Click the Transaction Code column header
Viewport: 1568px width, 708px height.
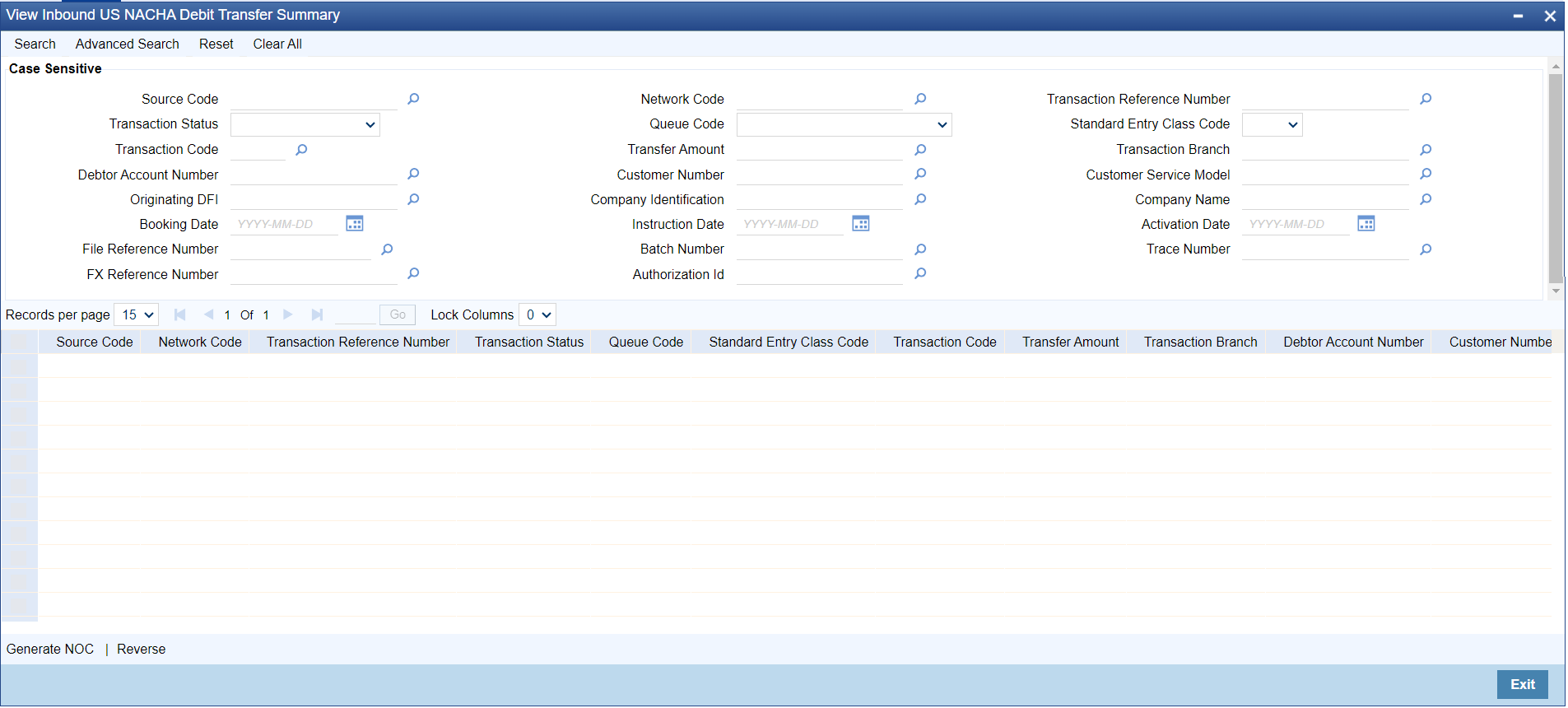point(945,342)
